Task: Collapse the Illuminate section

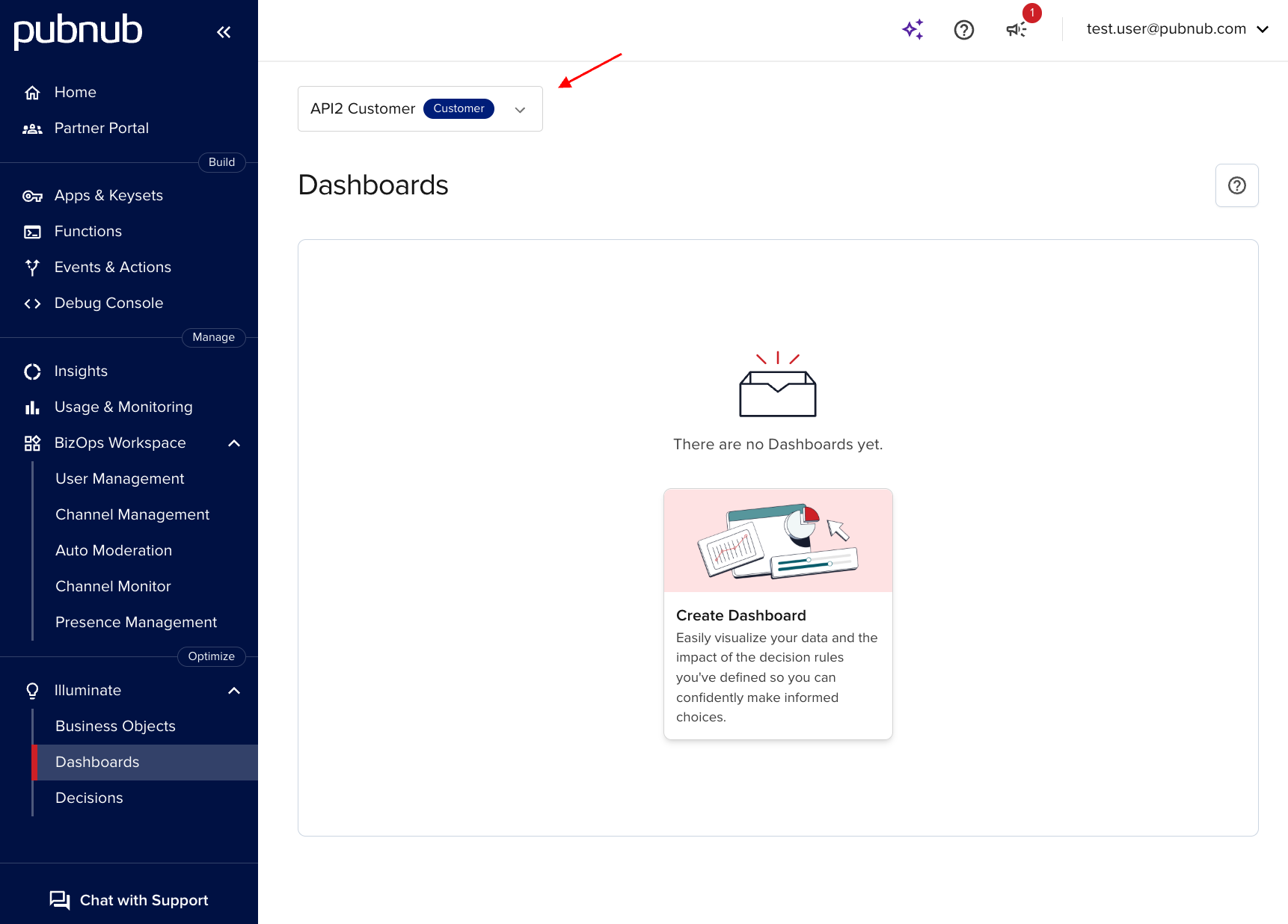Action: click(x=234, y=690)
